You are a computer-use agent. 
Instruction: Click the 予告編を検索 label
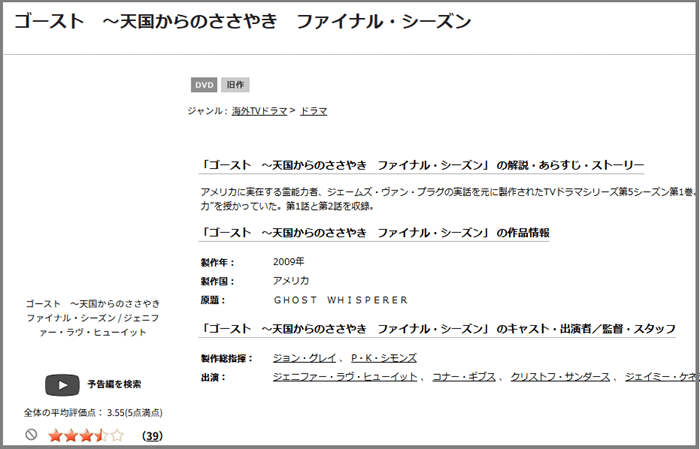coord(114,384)
